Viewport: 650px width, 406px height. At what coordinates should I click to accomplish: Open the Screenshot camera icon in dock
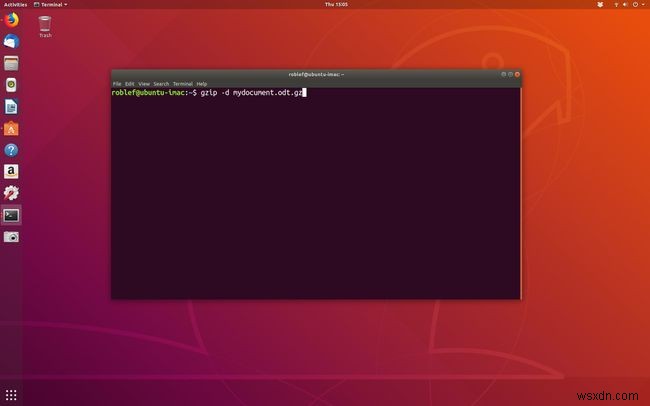click(x=11, y=237)
